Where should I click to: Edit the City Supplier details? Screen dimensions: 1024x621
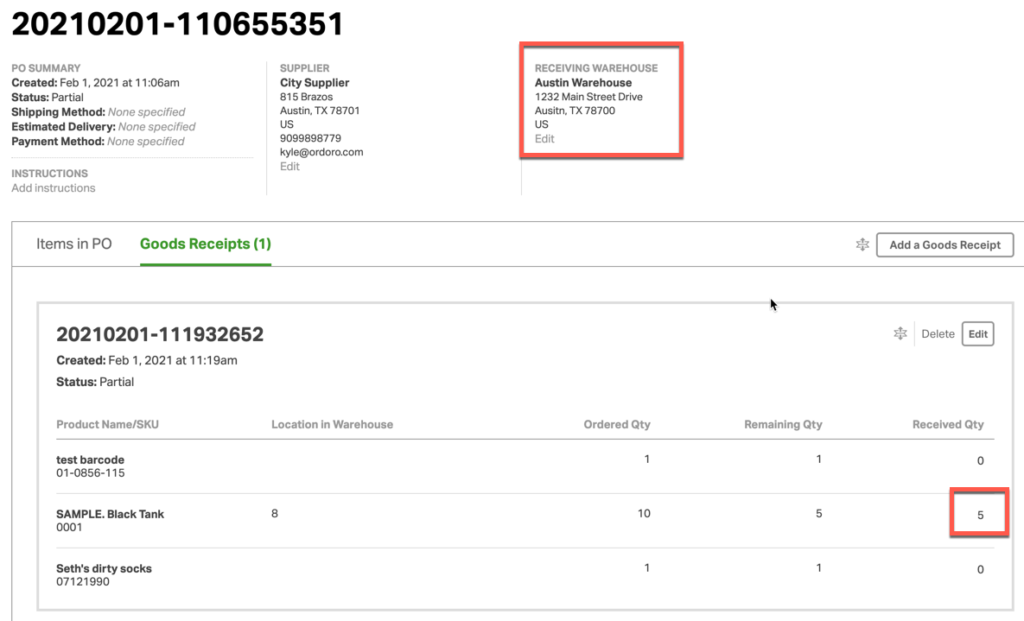coord(289,166)
